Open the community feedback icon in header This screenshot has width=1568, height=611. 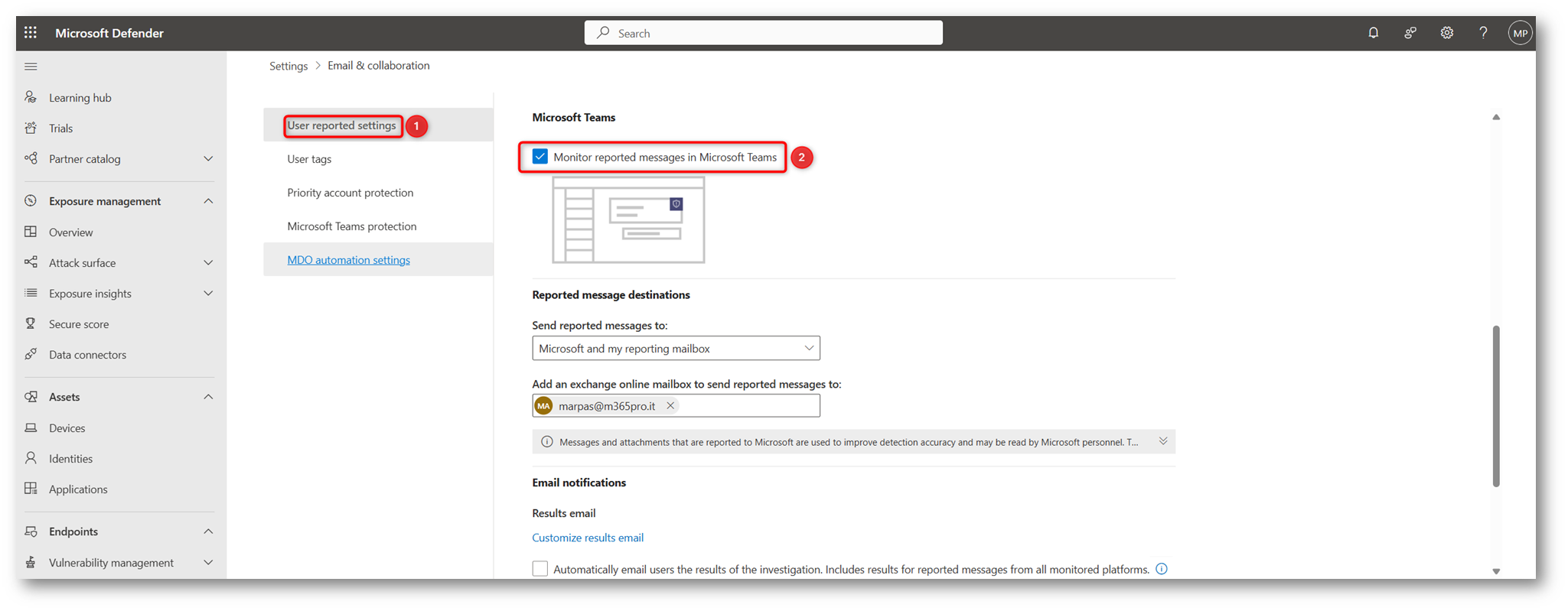[x=1410, y=33]
